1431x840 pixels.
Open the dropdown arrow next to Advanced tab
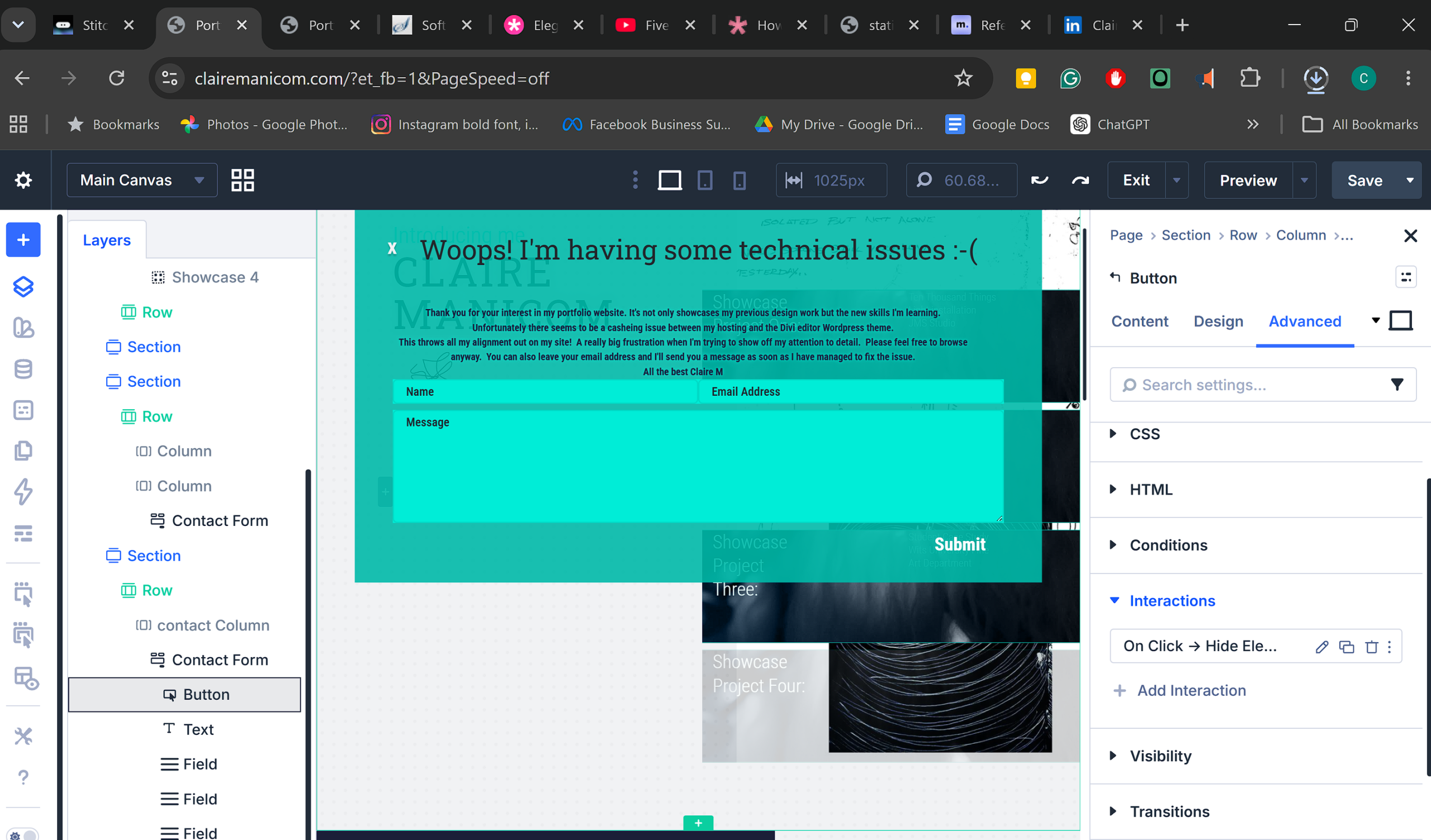pyautogui.click(x=1375, y=321)
